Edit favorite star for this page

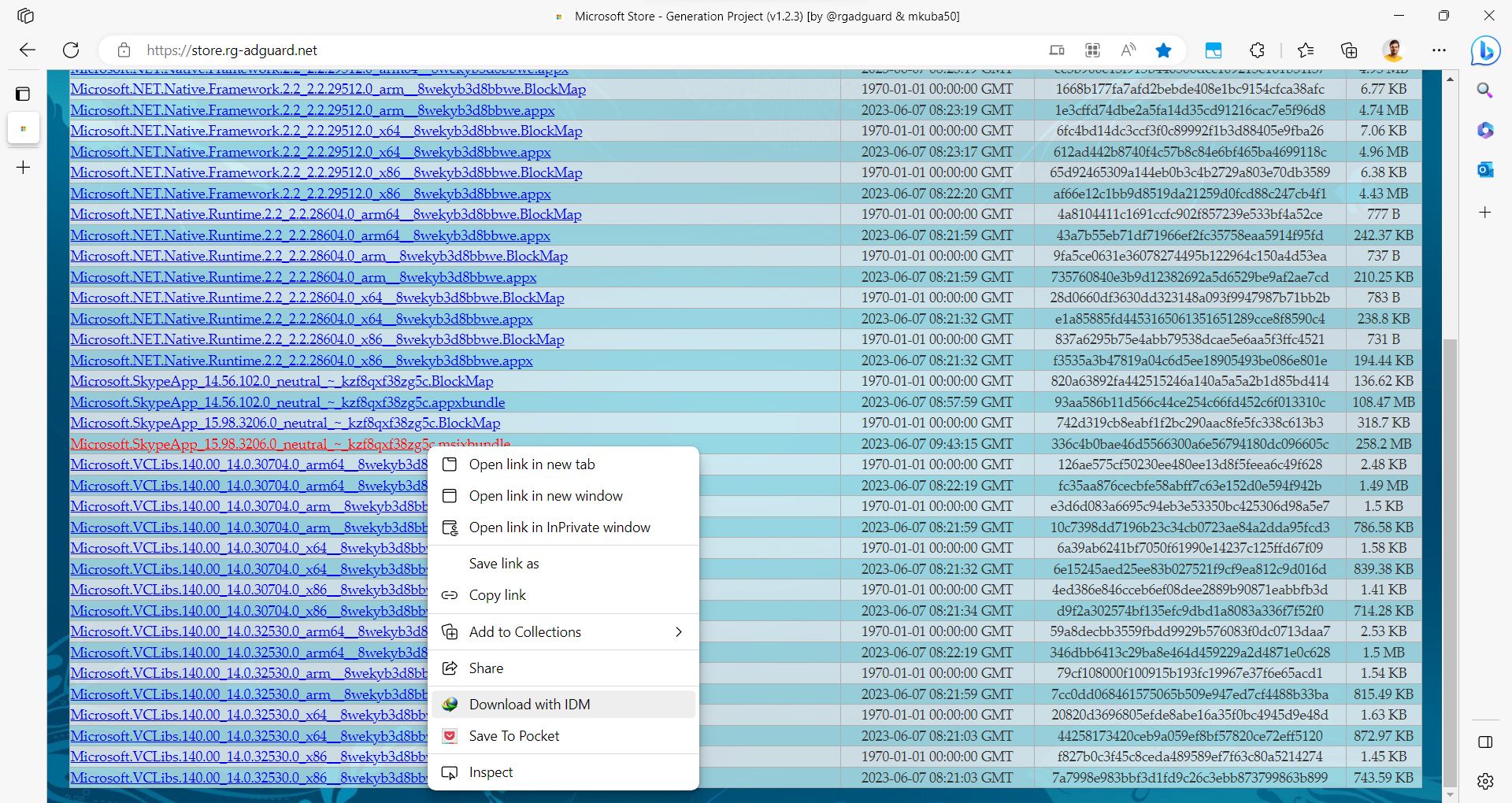point(1163,50)
